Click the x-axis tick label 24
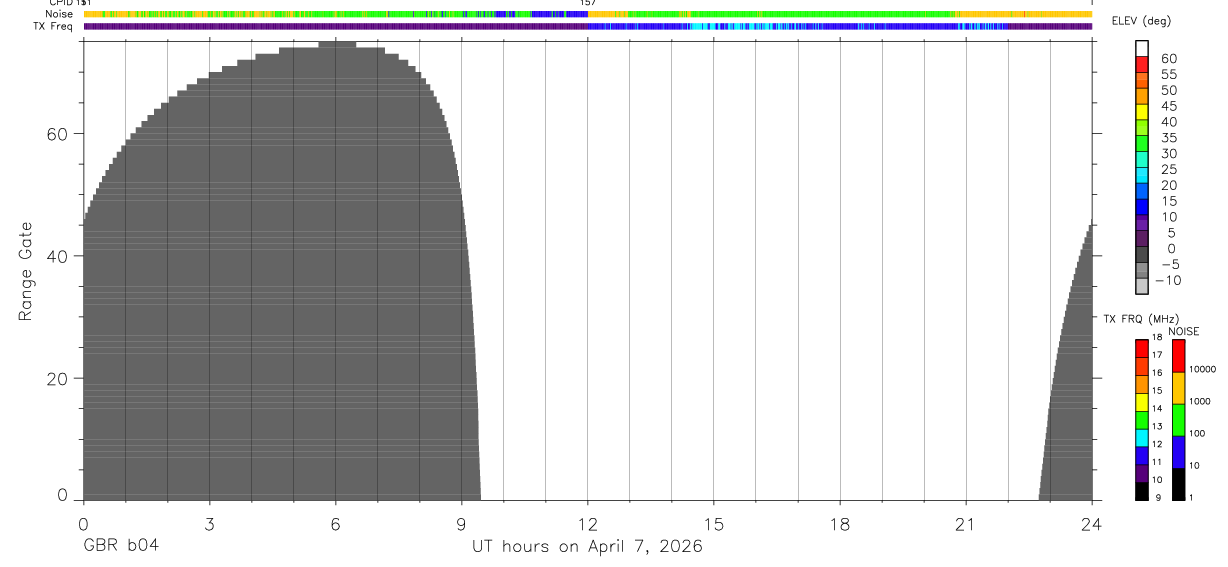This screenshot has width=1228, height=567. (1092, 523)
